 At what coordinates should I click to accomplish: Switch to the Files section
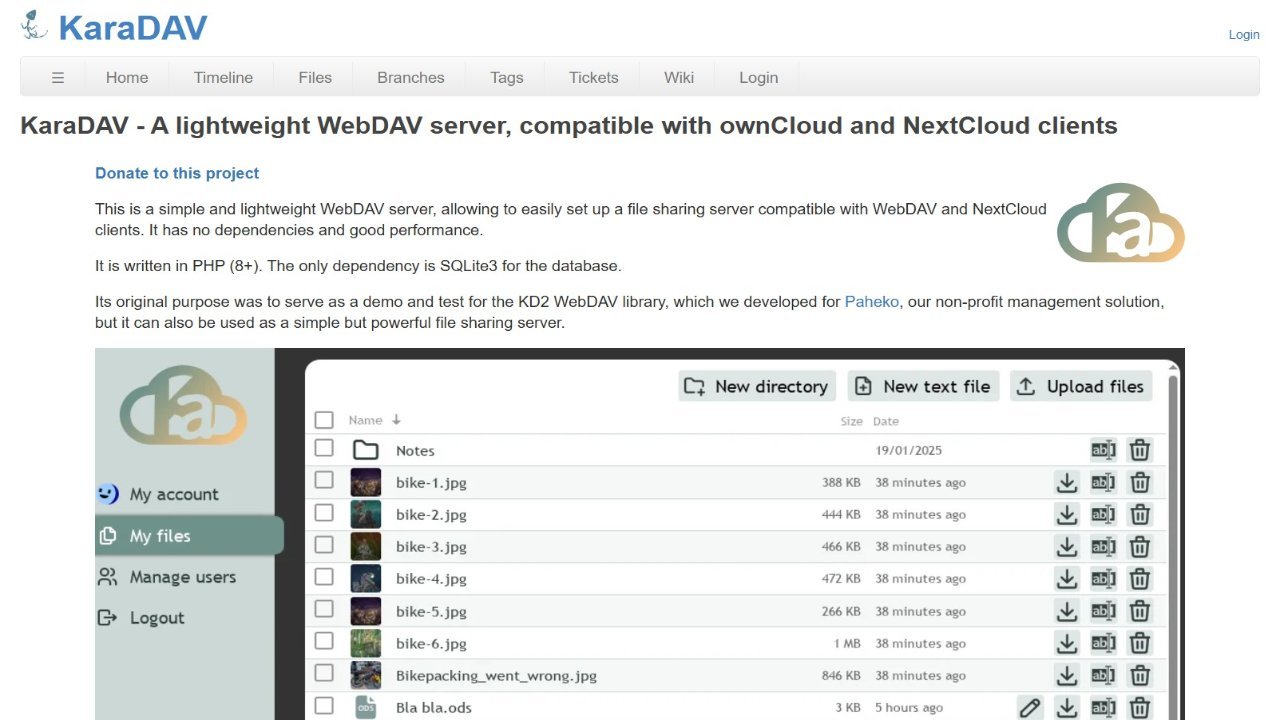point(315,77)
